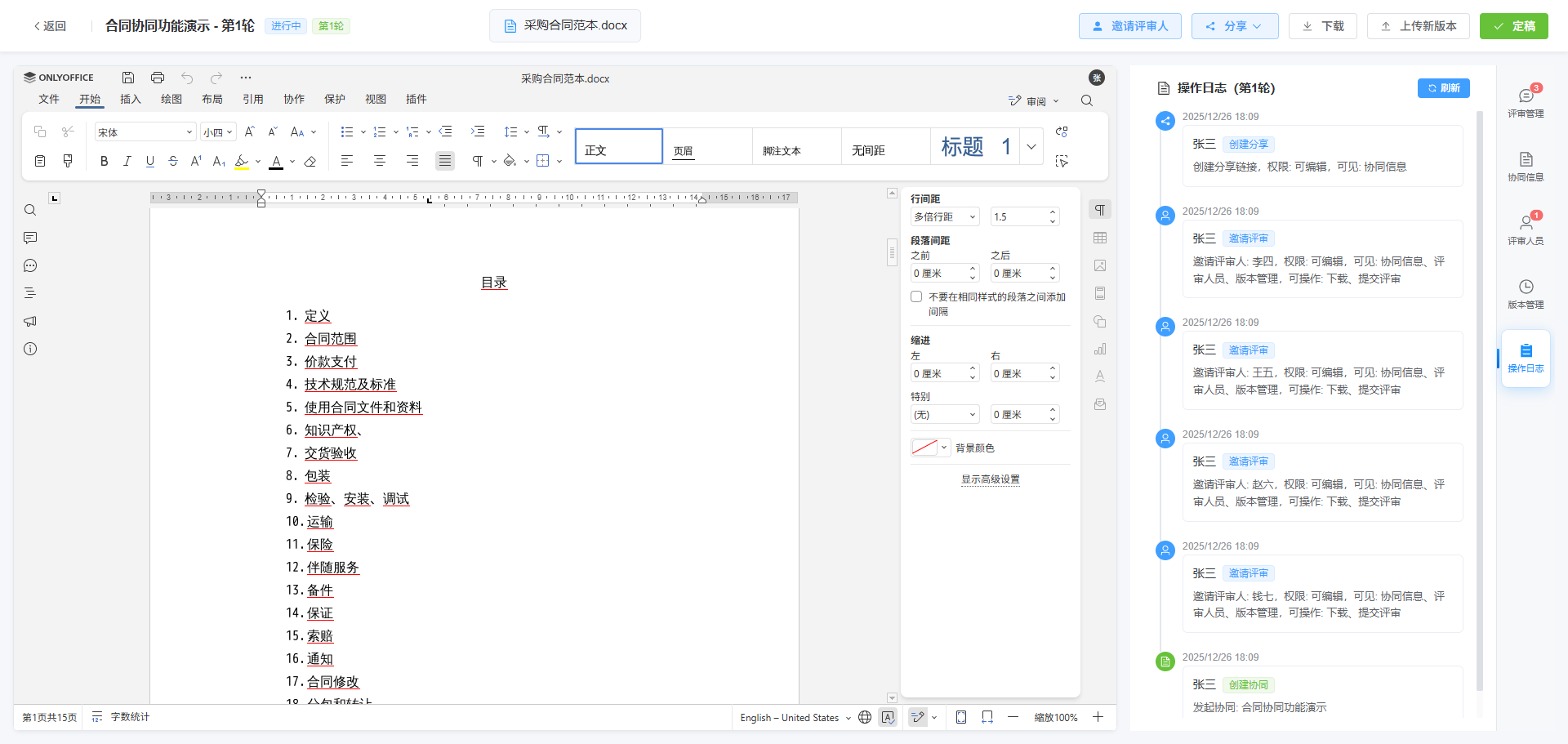1568x744 pixels.
Task: Check 'do not add interval between paragraphs' checkbox
Action: point(916,296)
